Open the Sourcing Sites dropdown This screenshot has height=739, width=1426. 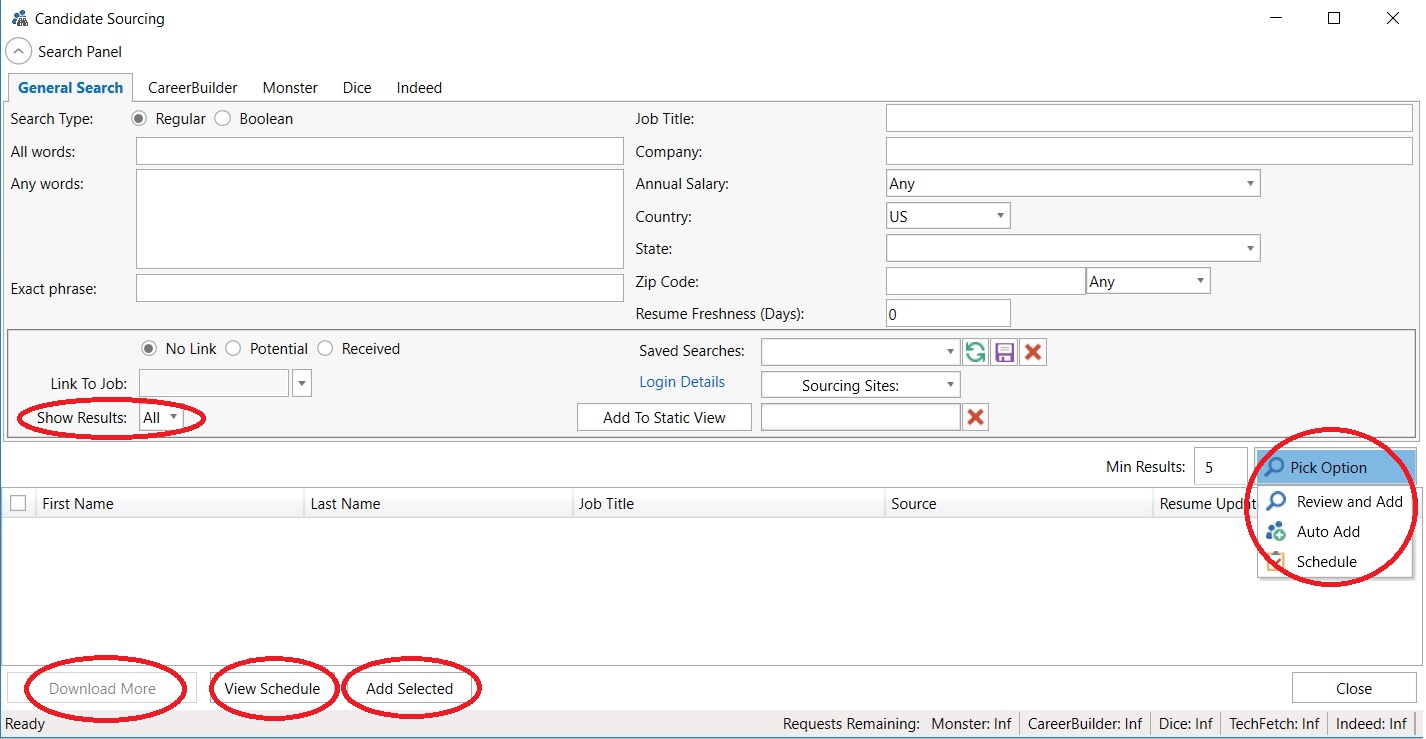[x=860, y=385]
